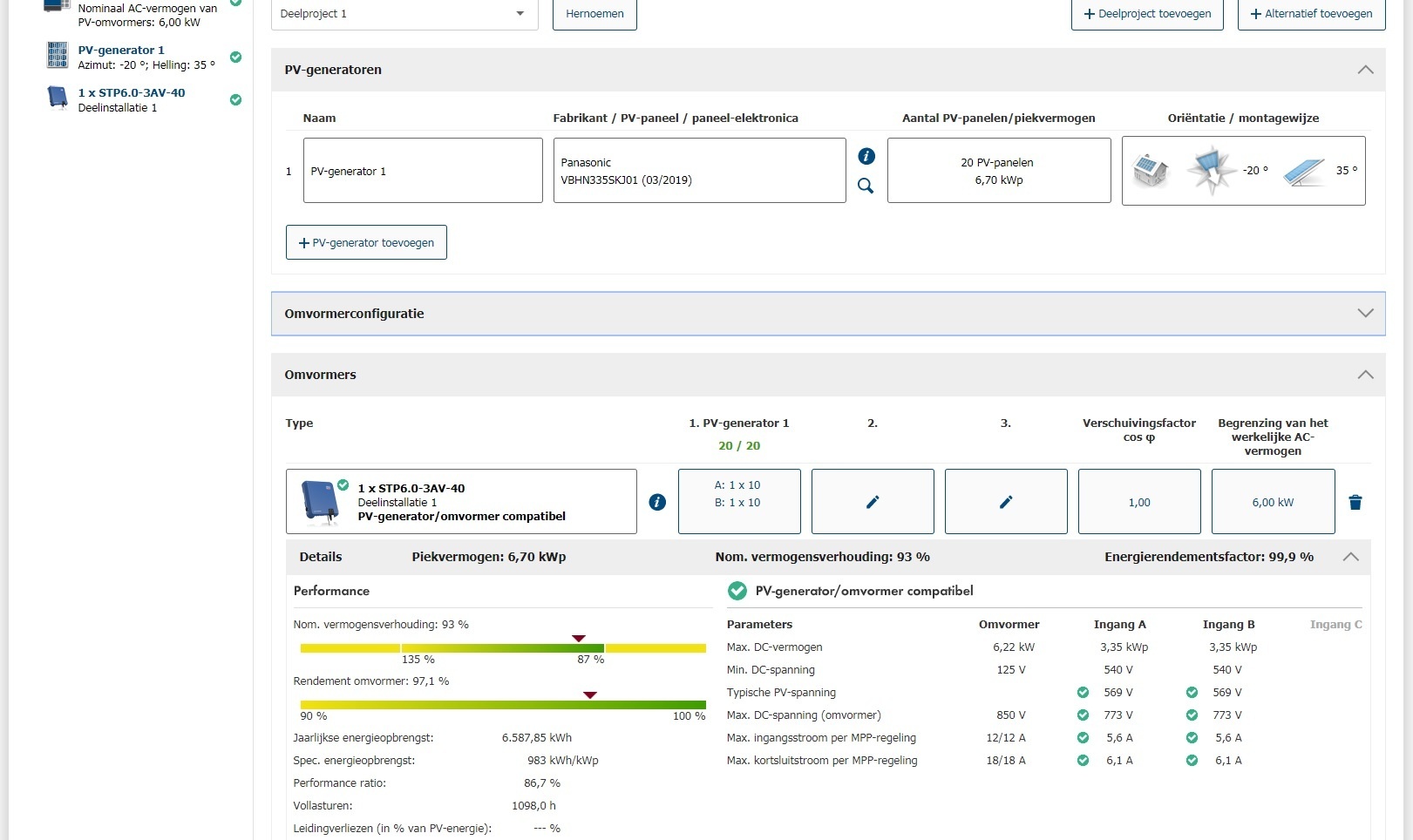Expand the Omvormerconfiguratie section
This screenshot has width=1413, height=840.
pyautogui.click(x=1365, y=314)
